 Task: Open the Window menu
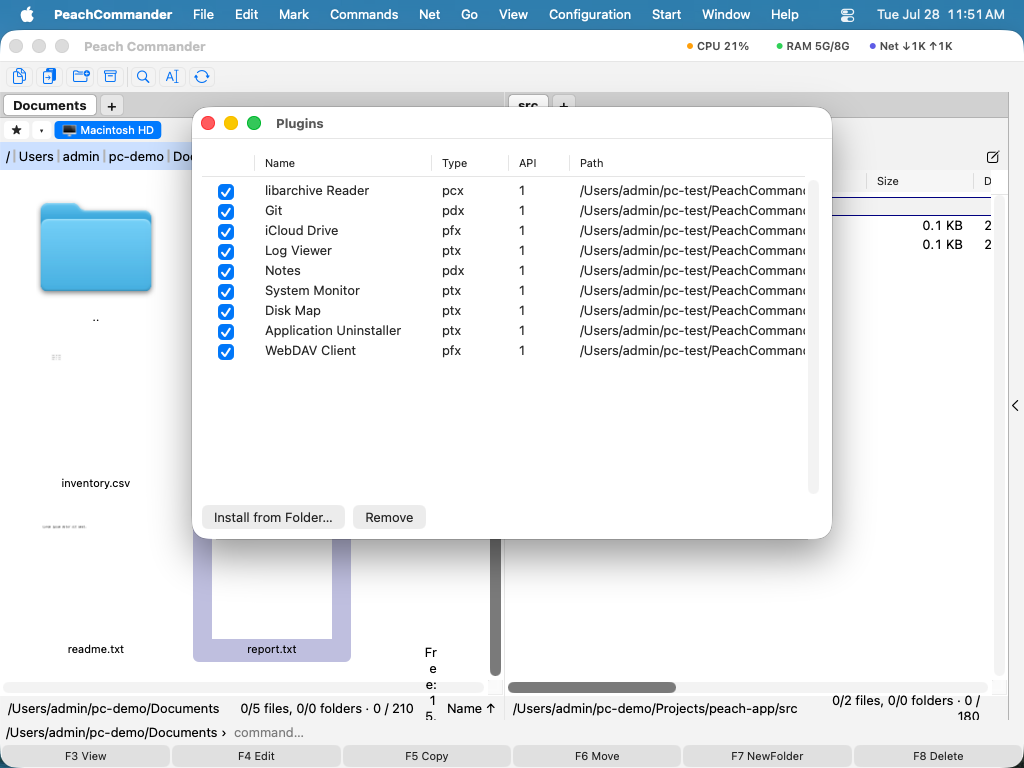point(726,14)
